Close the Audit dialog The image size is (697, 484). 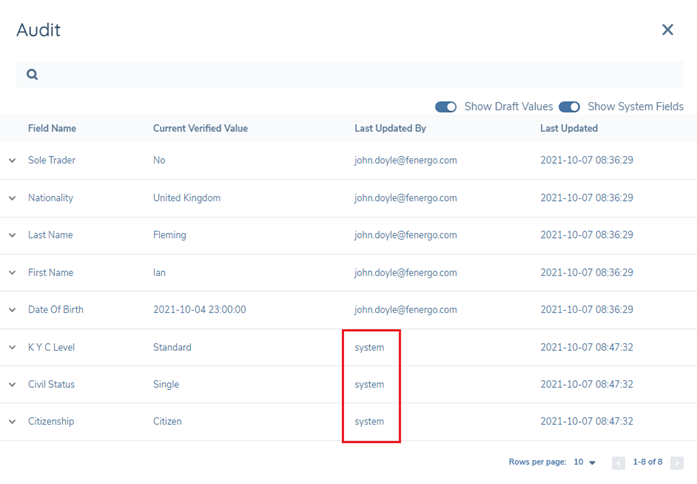pyautogui.click(x=668, y=30)
